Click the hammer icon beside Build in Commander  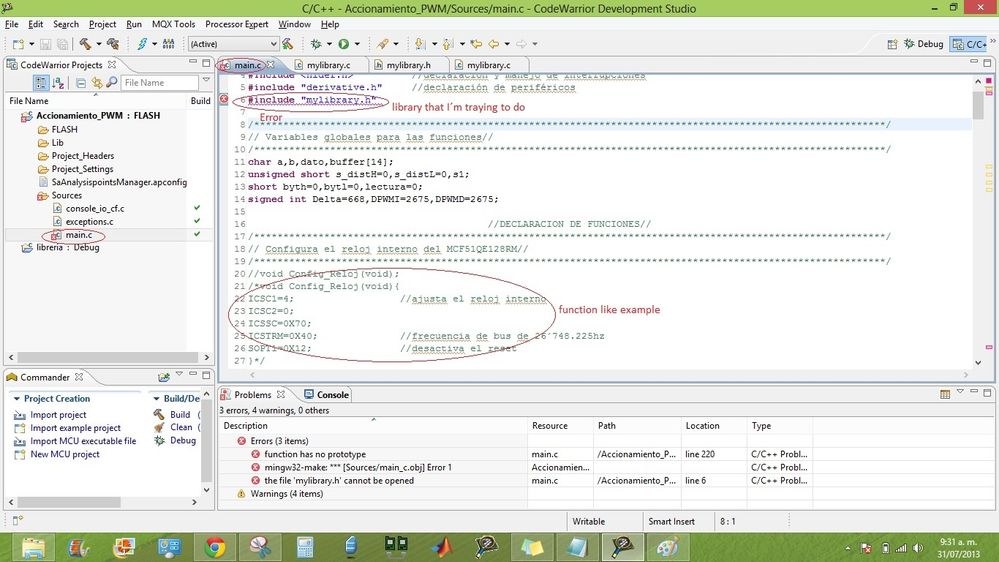click(x=159, y=414)
